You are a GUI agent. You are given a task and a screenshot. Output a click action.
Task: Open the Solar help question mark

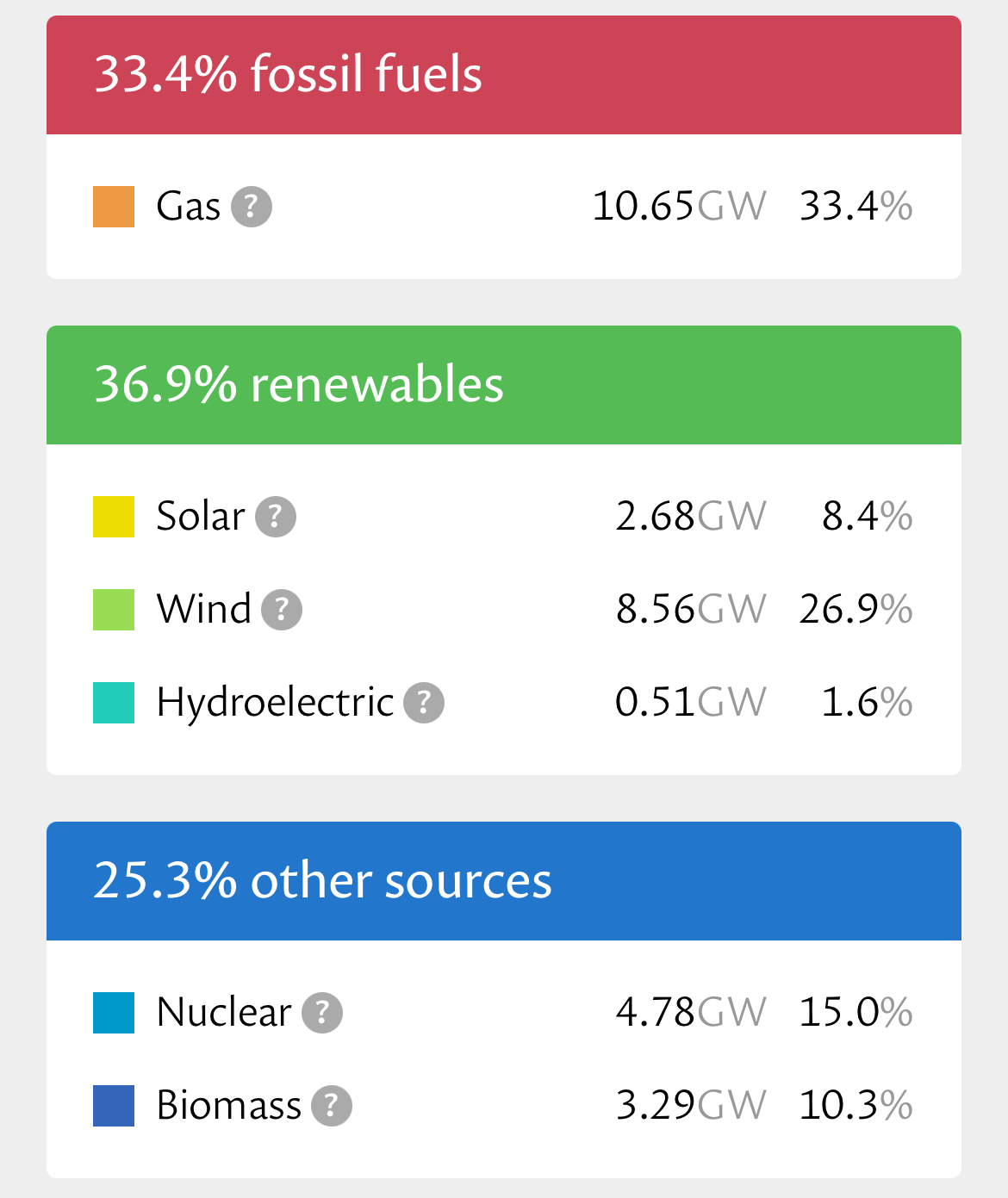pyautogui.click(x=276, y=517)
